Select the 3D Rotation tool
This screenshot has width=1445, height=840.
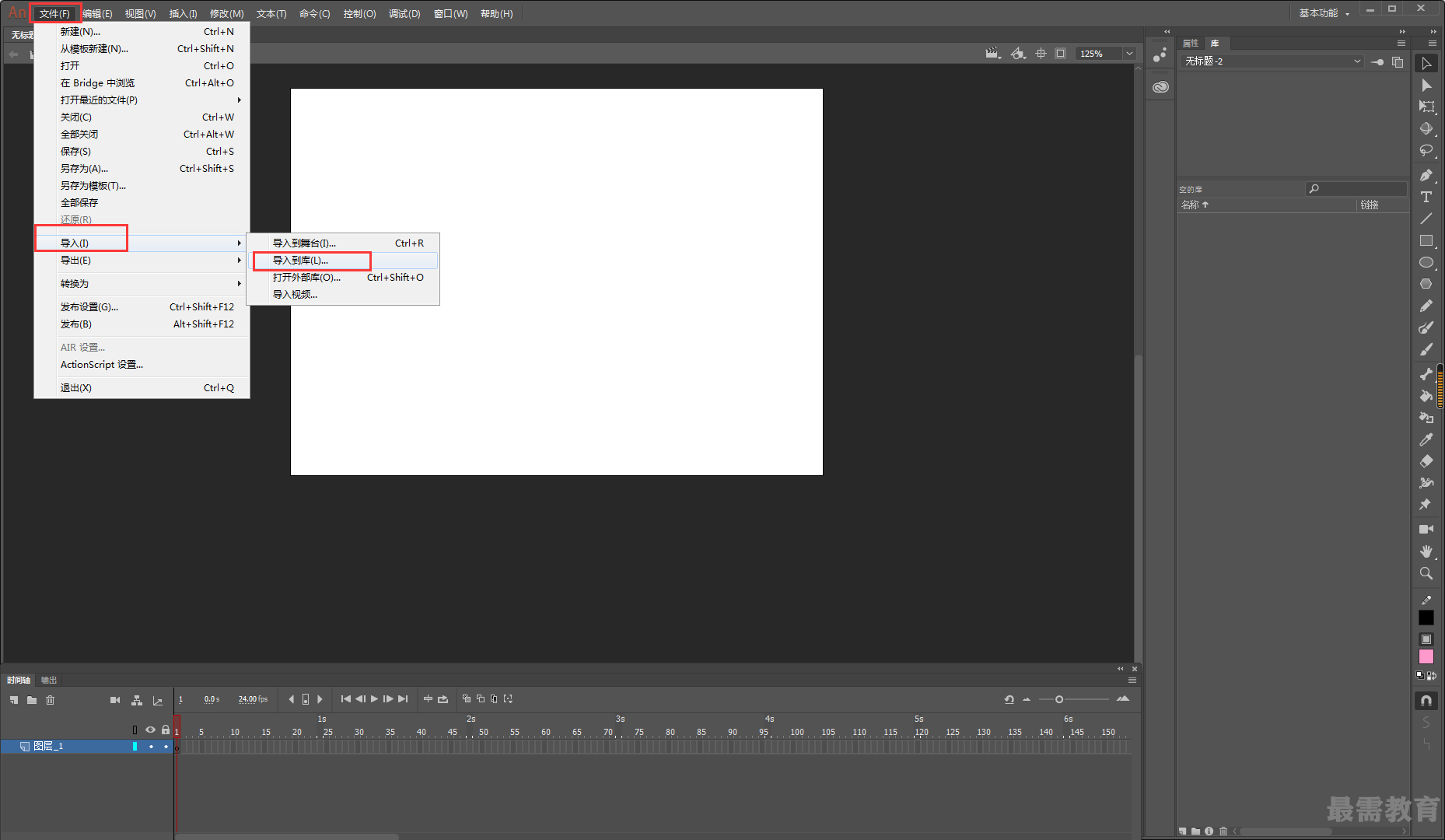click(x=1426, y=129)
